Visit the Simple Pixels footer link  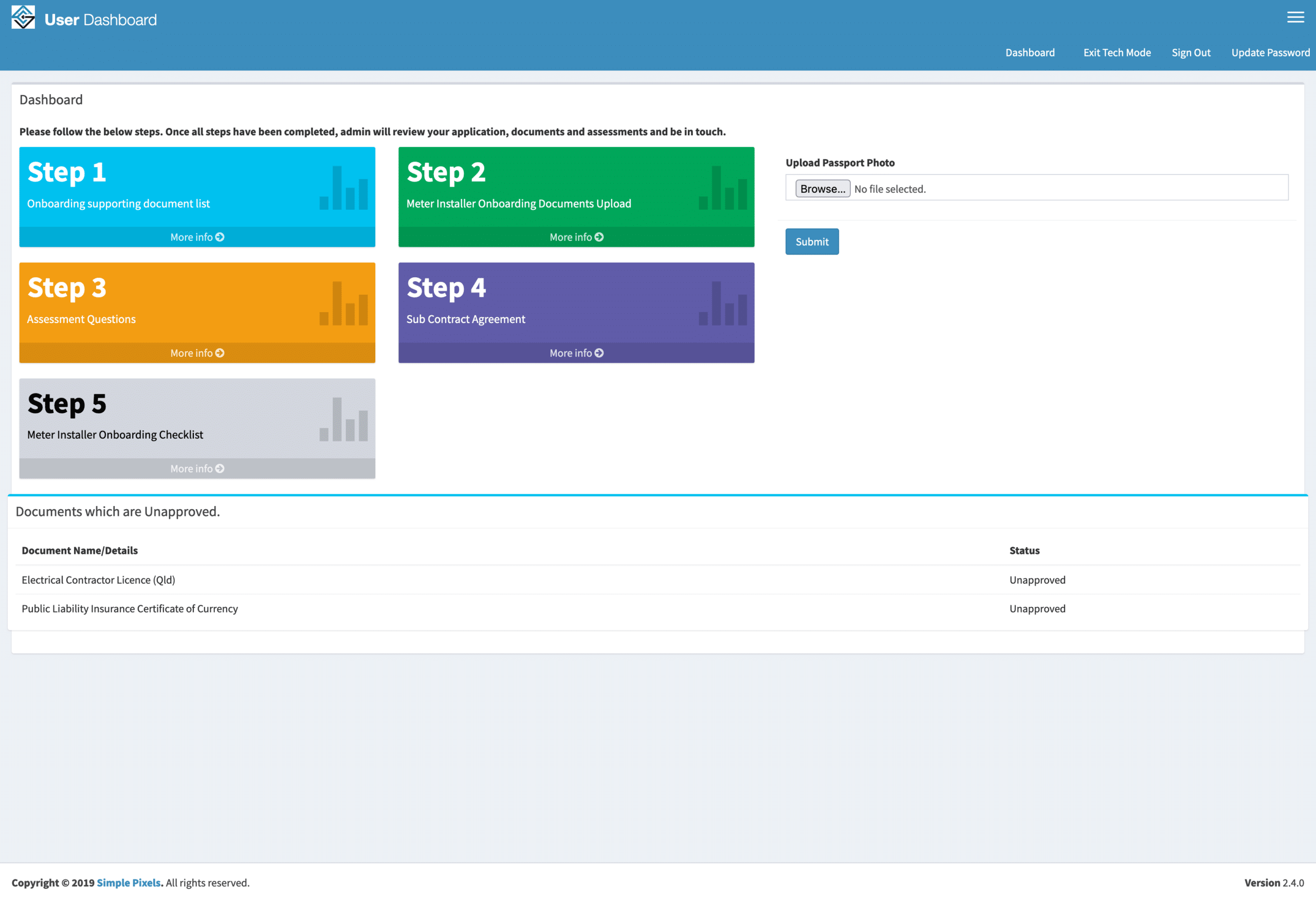click(129, 883)
